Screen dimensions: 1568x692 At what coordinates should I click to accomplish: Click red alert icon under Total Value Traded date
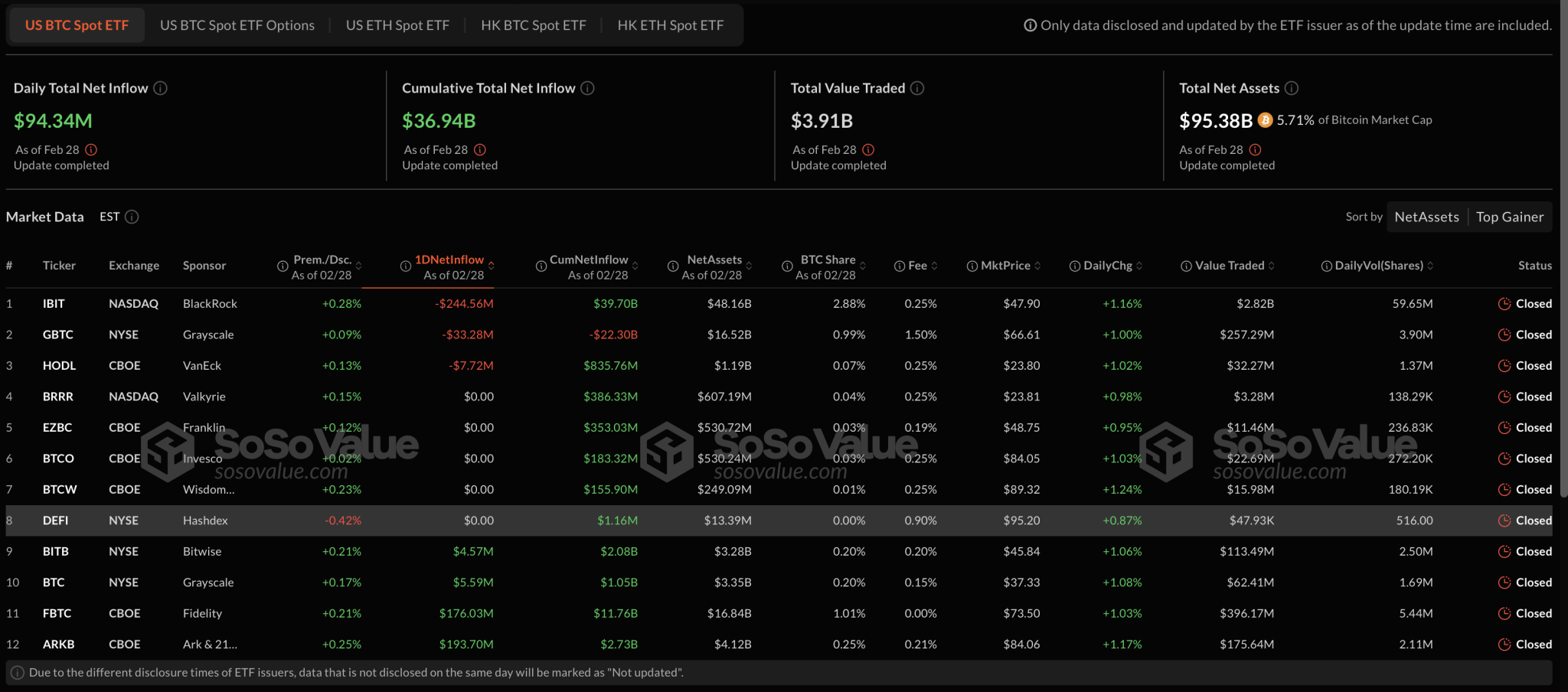pyautogui.click(x=868, y=149)
